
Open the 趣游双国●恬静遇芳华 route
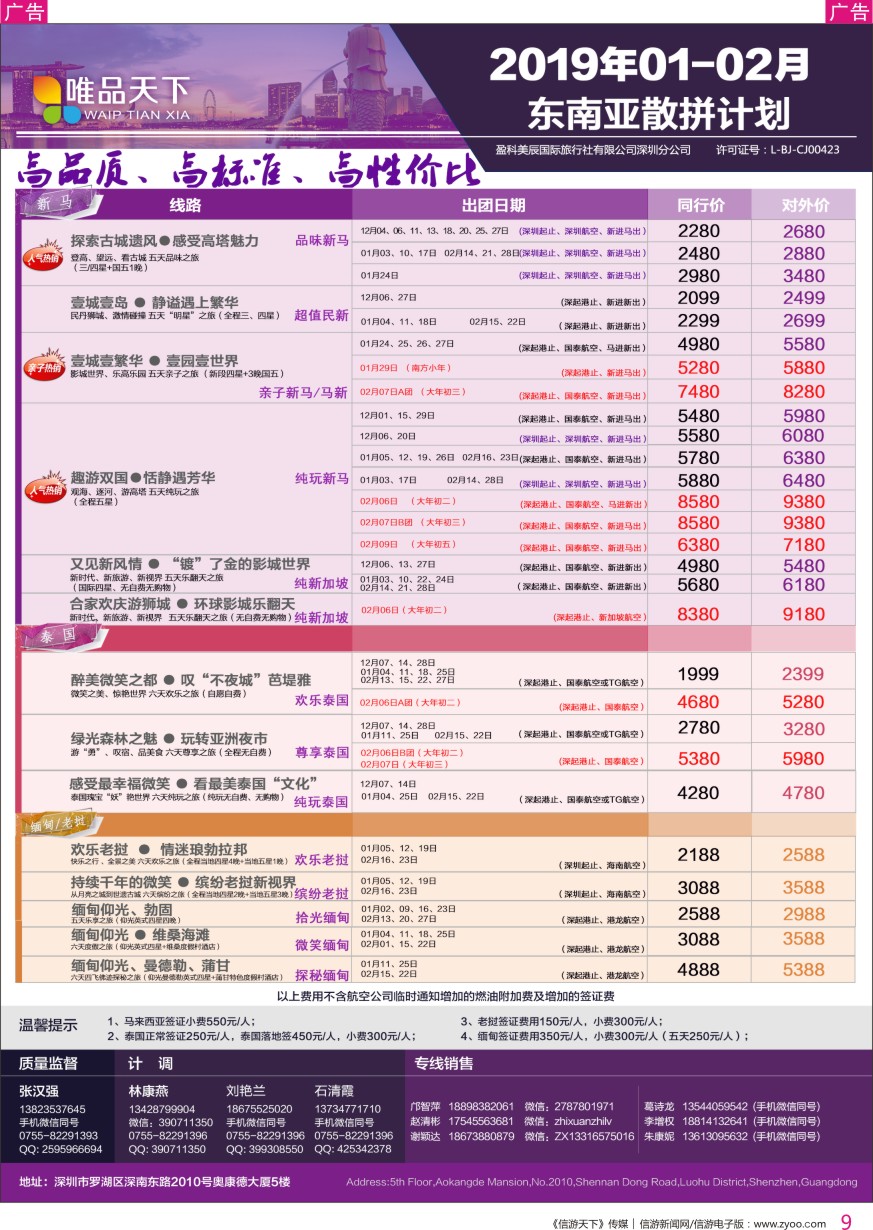[143, 477]
